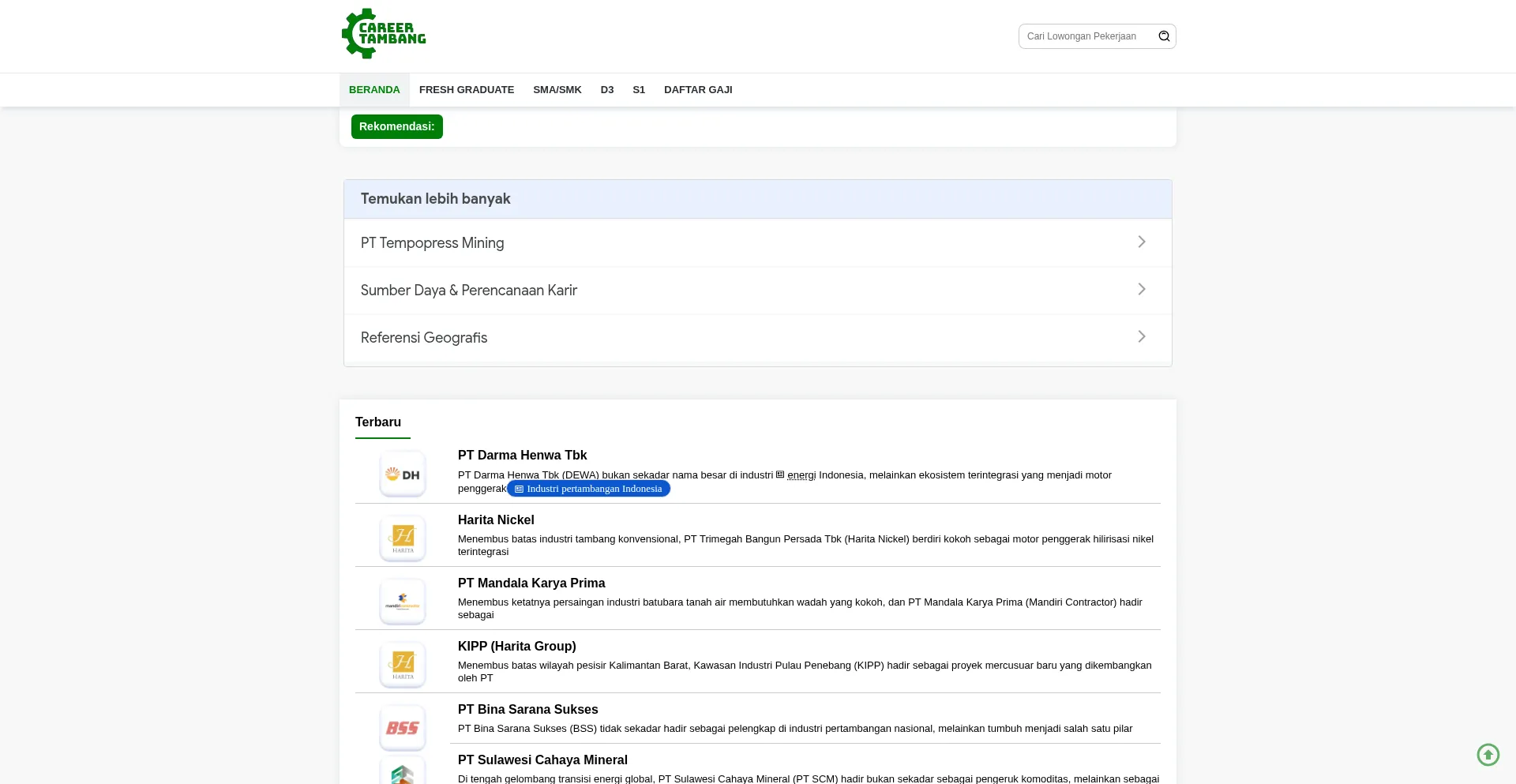The image size is (1516, 784).
Task: Open PT Mandala Karya Prima logo thumbnail
Action: pyautogui.click(x=403, y=602)
